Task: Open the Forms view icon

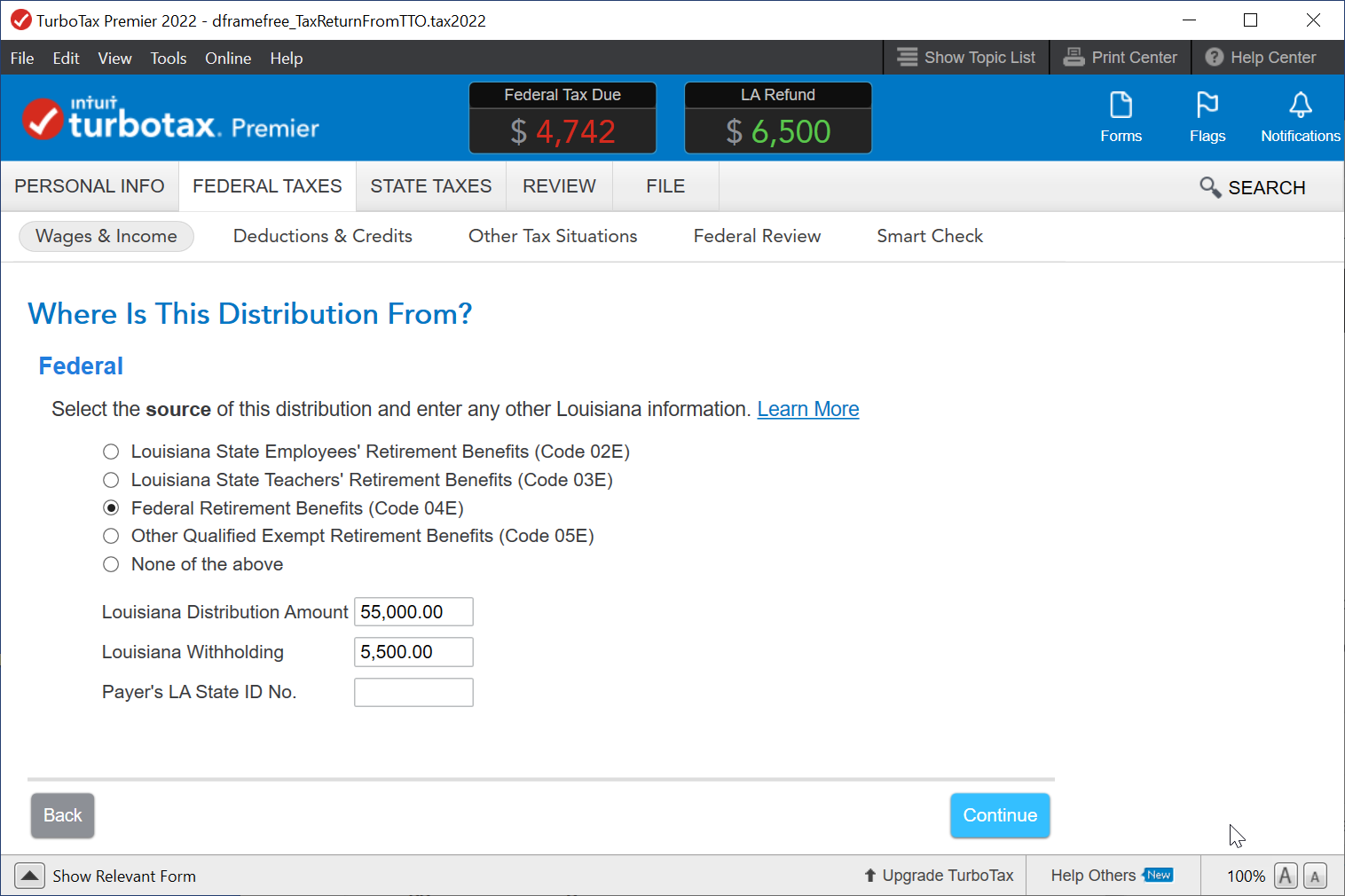Action: click(1121, 106)
